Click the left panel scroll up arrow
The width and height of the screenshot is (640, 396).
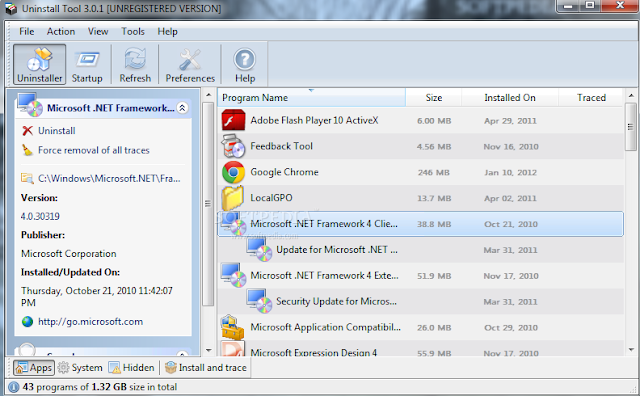[x=208, y=95]
